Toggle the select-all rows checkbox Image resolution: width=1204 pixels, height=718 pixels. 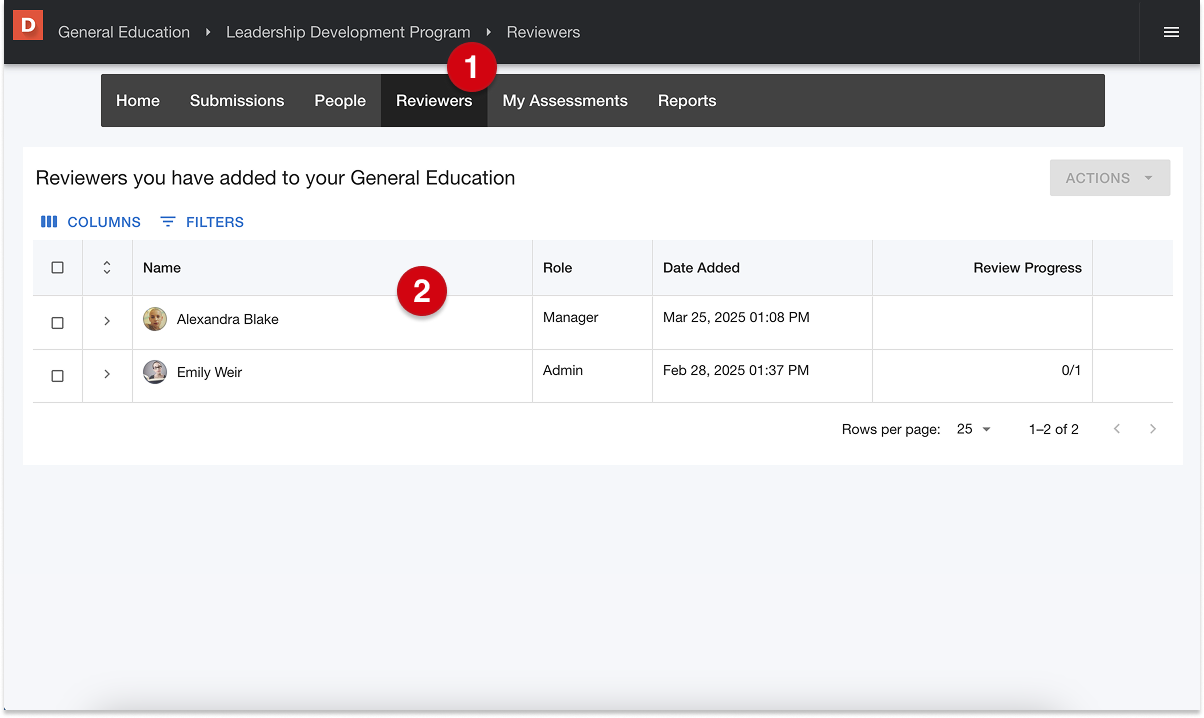coord(57,267)
